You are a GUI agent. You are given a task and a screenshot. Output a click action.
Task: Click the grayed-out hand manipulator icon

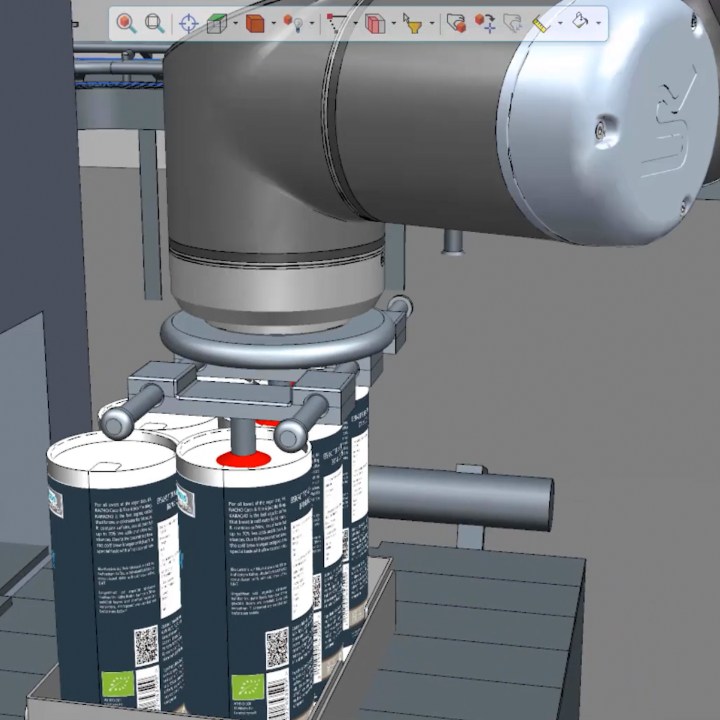coord(513,23)
